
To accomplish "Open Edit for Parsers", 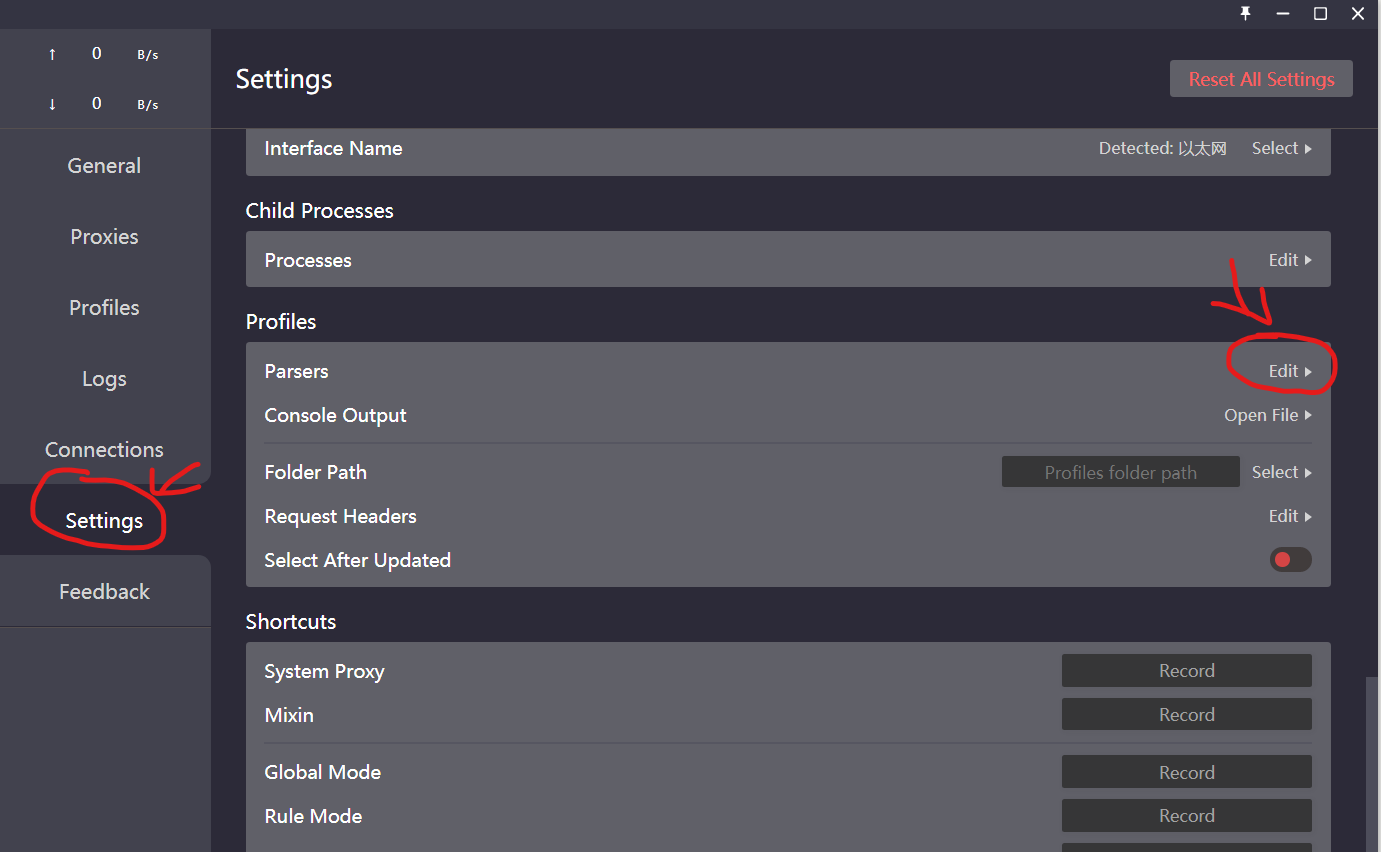I will click(1290, 371).
